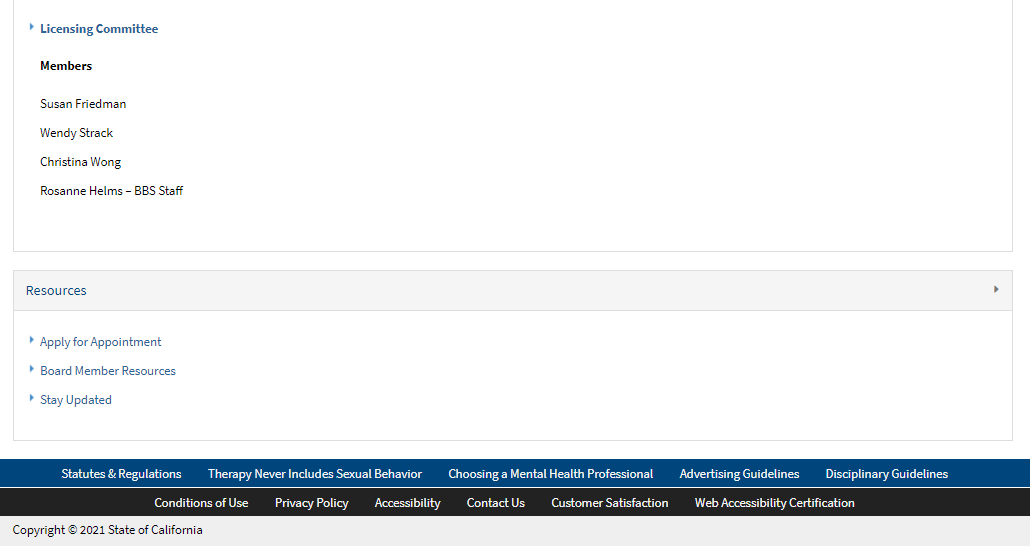Open Disciplinary Guidelines footer link
The height and width of the screenshot is (546, 1030).
pos(887,474)
